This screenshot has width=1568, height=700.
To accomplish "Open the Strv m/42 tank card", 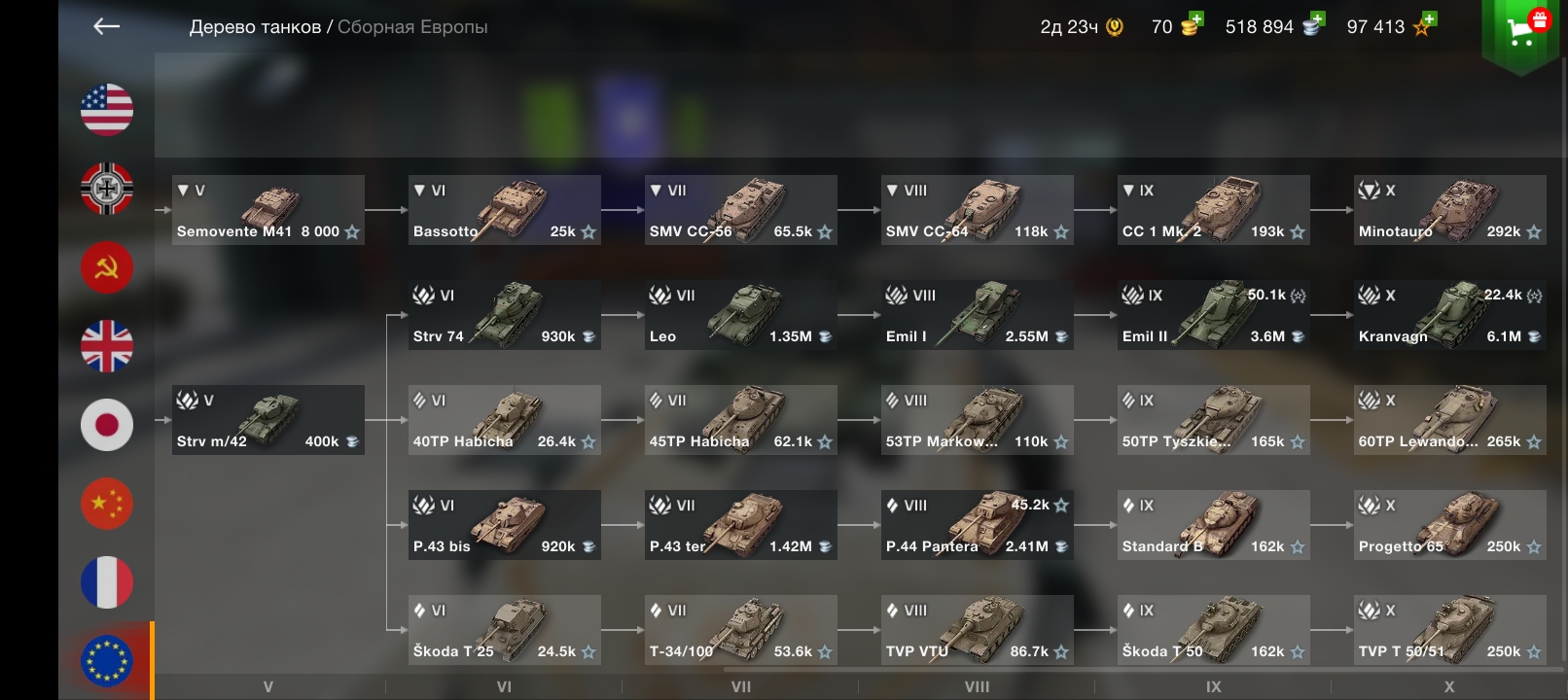I will coord(268,420).
